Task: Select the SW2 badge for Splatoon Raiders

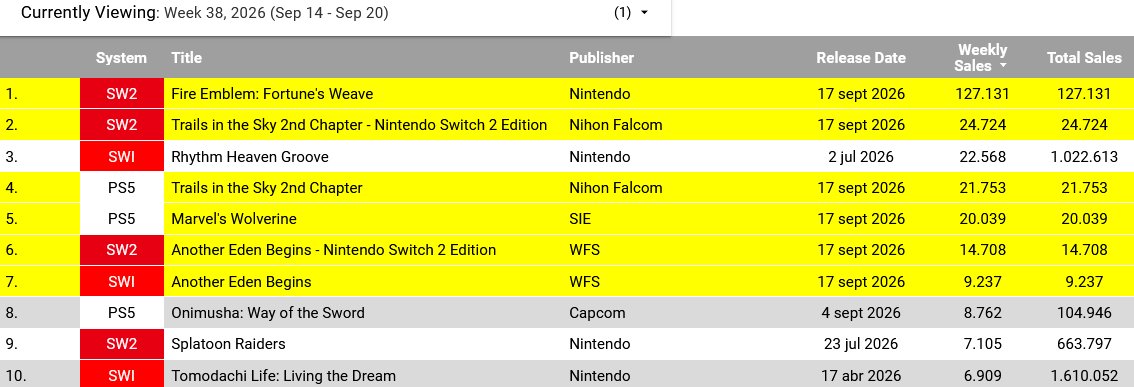Action: [x=122, y=344]
